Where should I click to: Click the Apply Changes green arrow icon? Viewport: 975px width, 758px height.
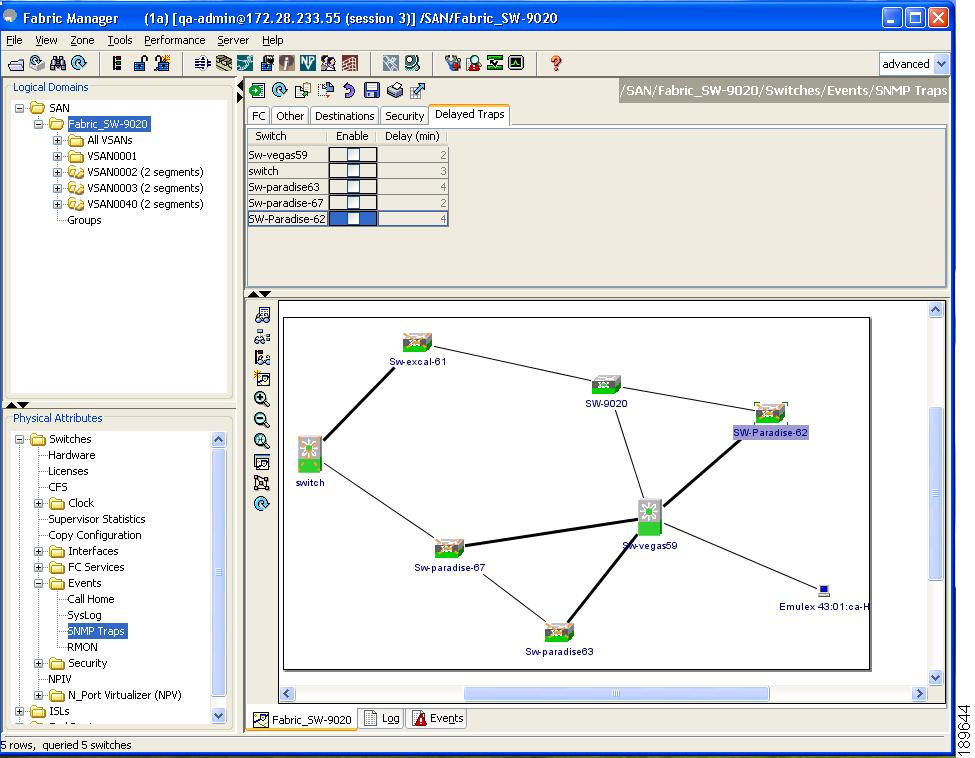[x=257, y=91]
